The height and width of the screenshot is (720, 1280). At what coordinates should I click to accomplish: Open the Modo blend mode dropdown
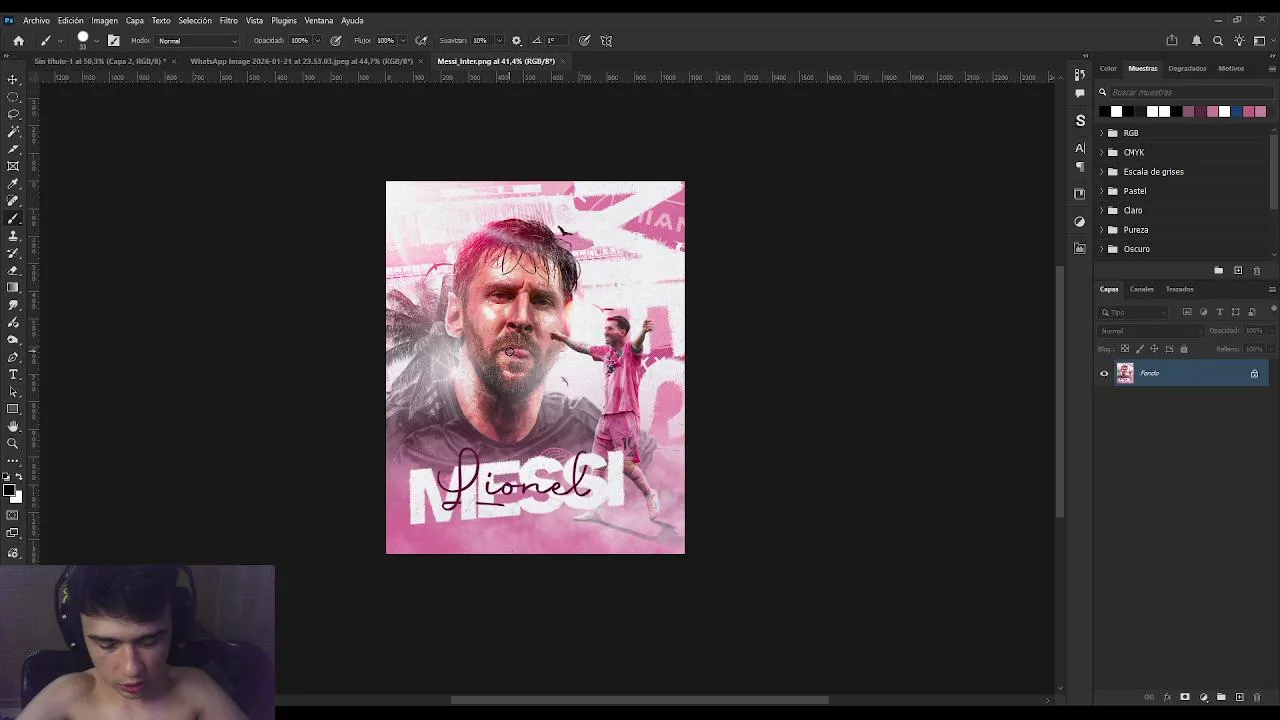pos(198,41)
